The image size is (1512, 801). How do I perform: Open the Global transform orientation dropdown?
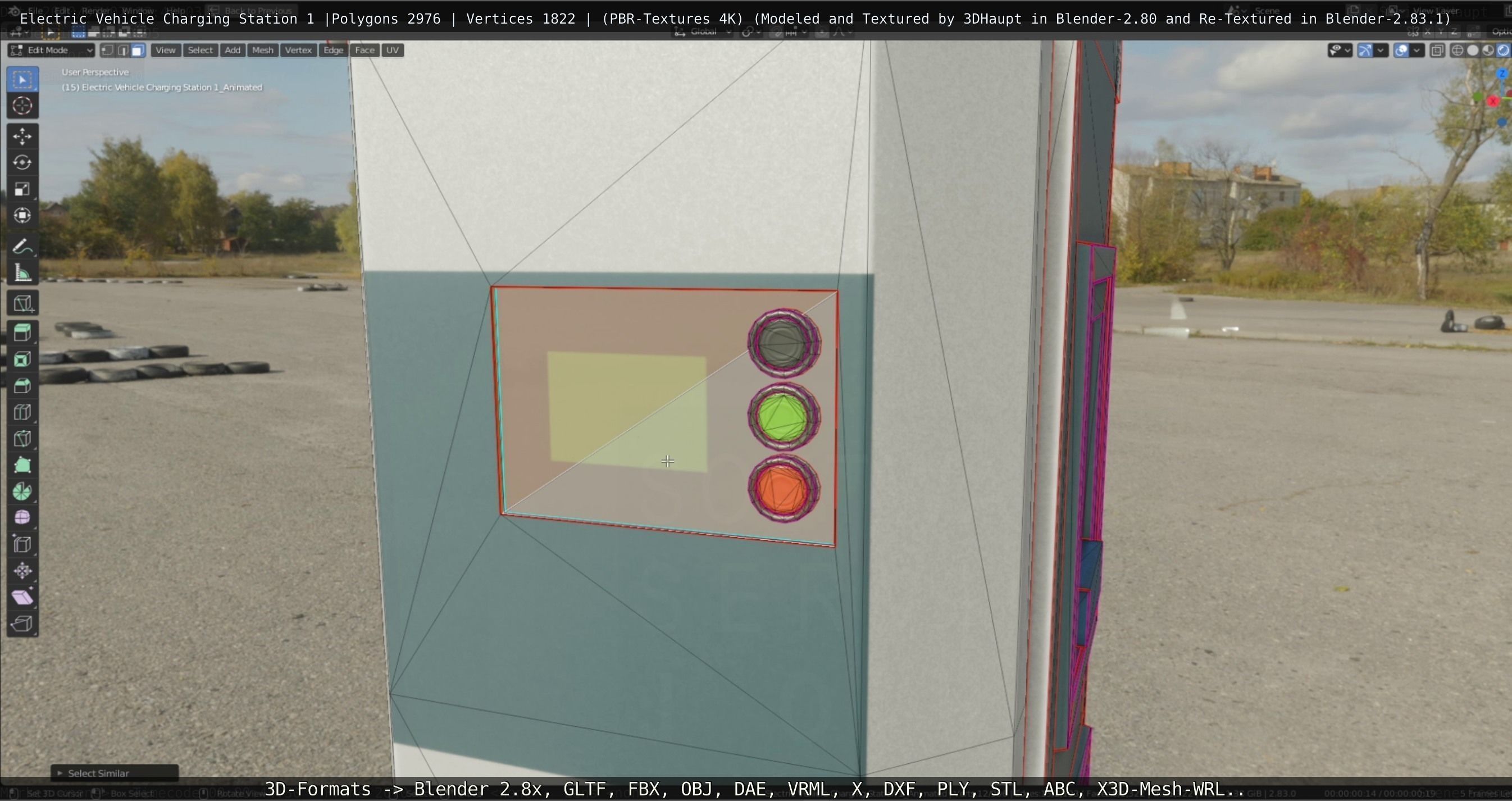point(704,31)
